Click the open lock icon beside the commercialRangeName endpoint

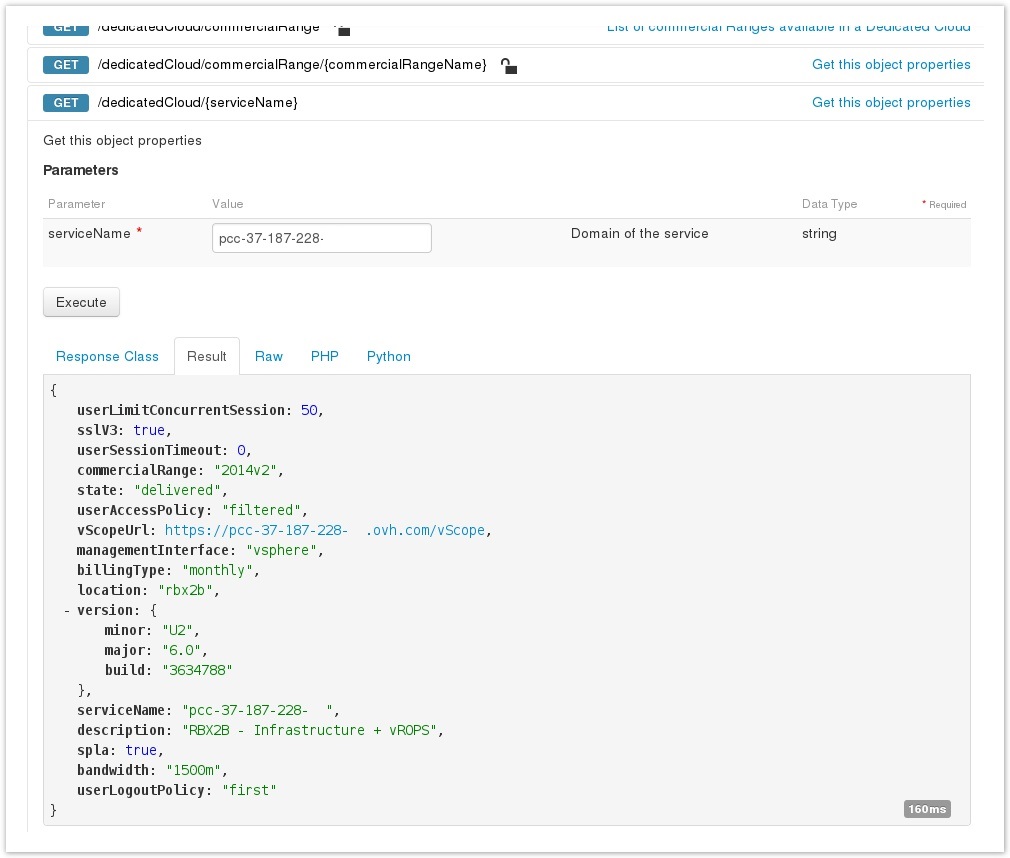[509, 67]
